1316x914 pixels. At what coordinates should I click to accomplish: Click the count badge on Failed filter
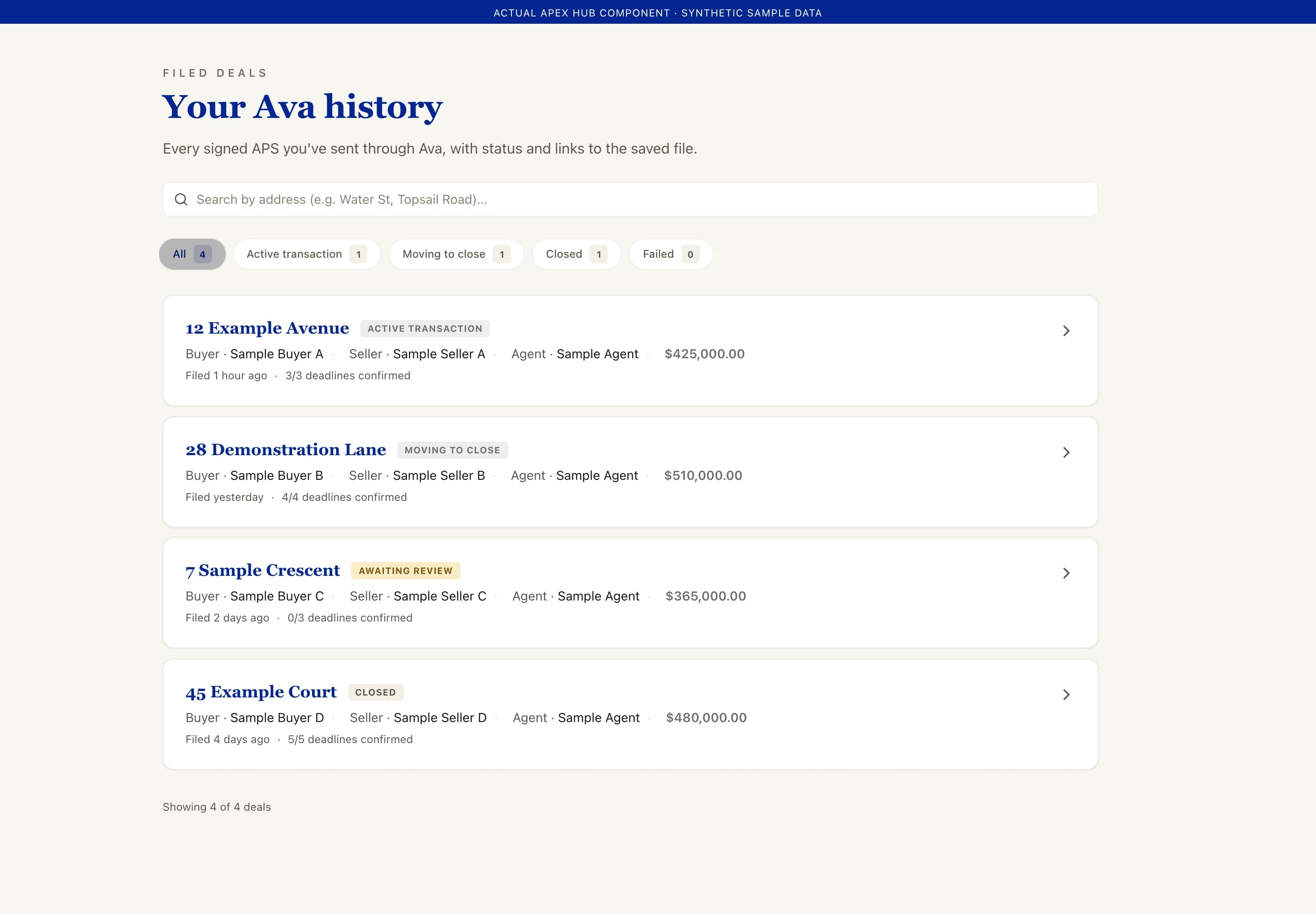(x=690, y=254)
